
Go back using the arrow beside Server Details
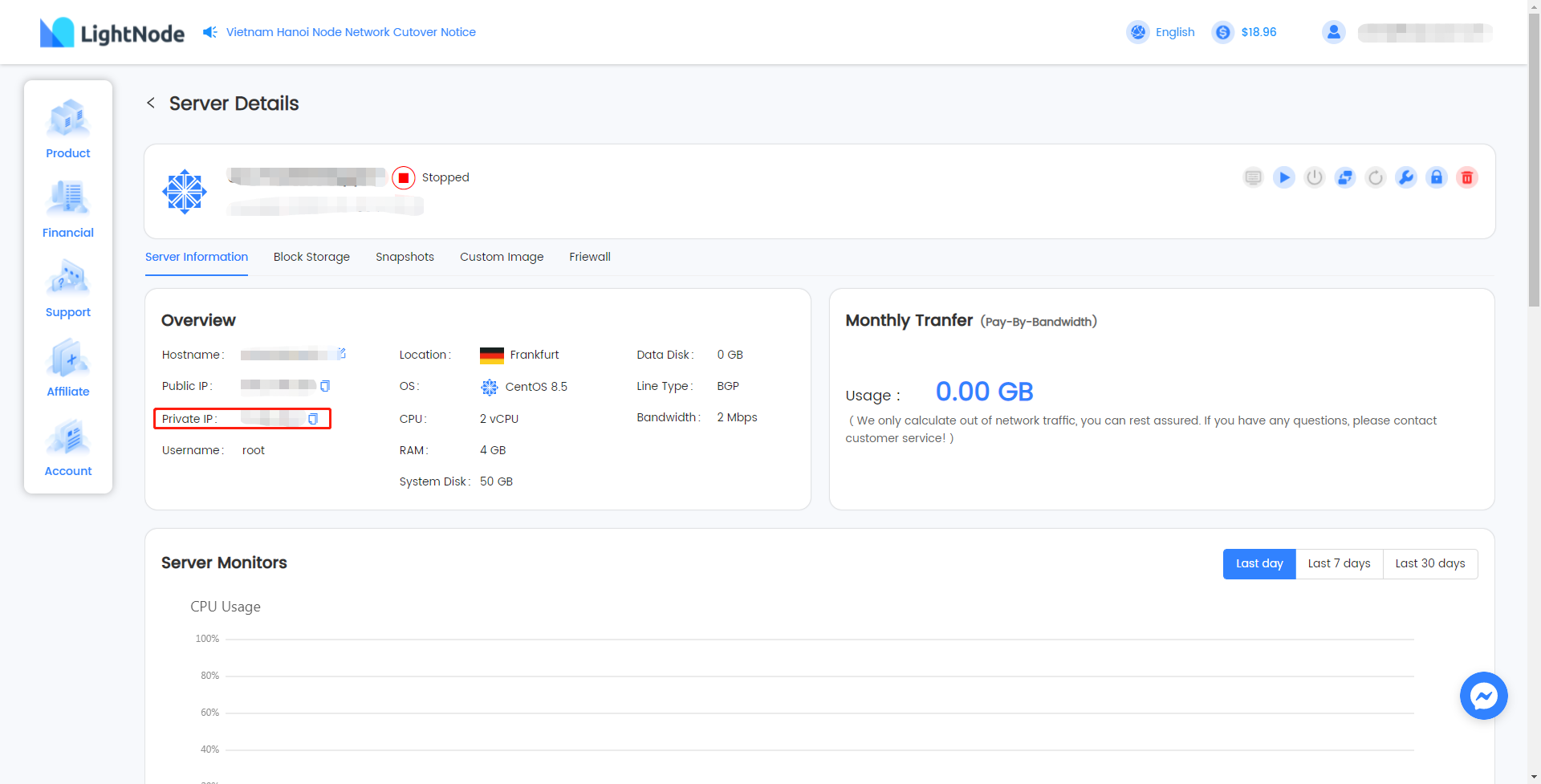[151, 103]
